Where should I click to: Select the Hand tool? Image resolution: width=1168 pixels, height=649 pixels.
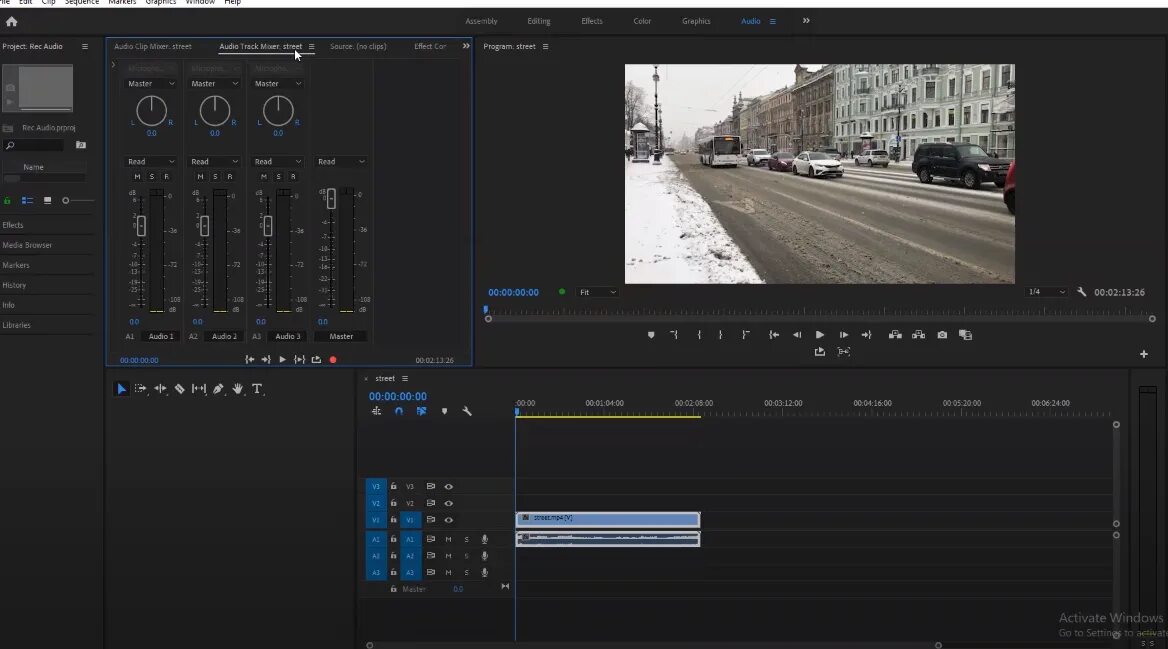click(x=238, y=389)
